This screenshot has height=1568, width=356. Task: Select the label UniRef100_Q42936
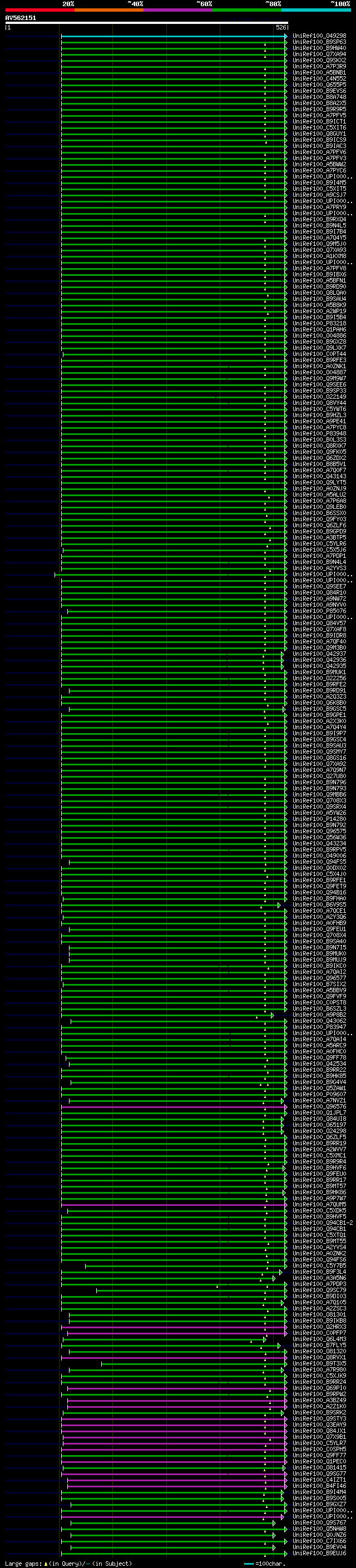click(319, 660)
